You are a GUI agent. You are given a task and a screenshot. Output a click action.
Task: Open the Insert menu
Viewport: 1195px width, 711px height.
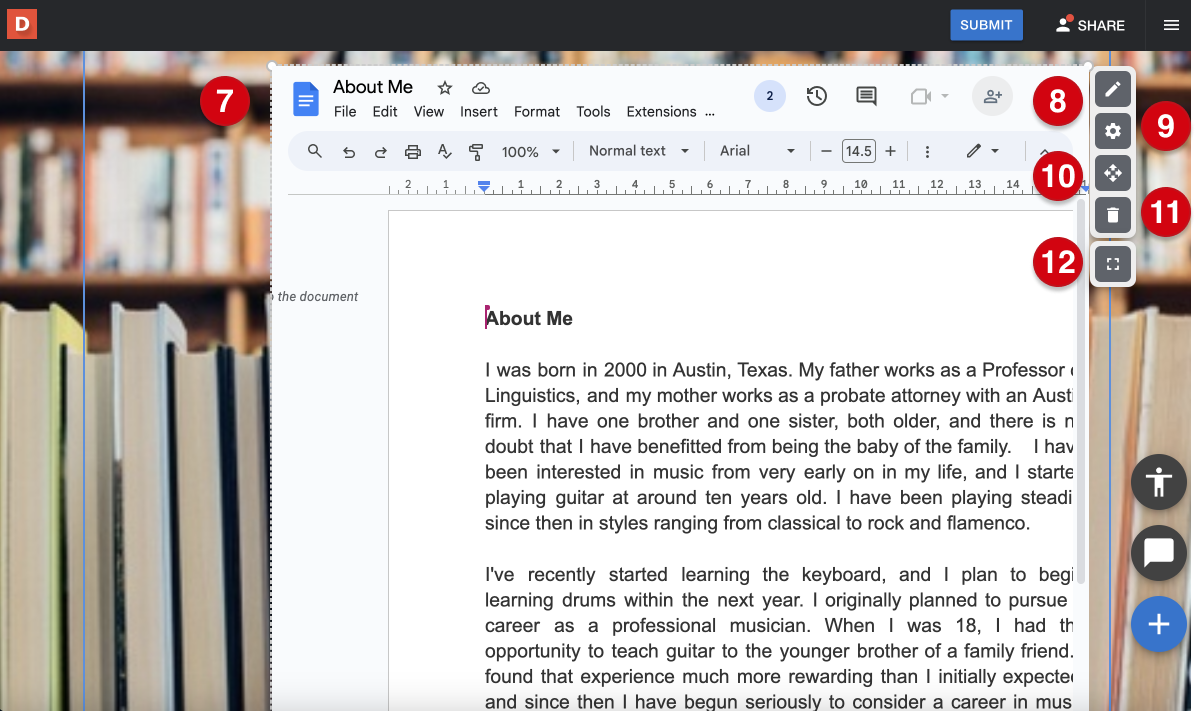pyautogui.click(x=479, y=111)
